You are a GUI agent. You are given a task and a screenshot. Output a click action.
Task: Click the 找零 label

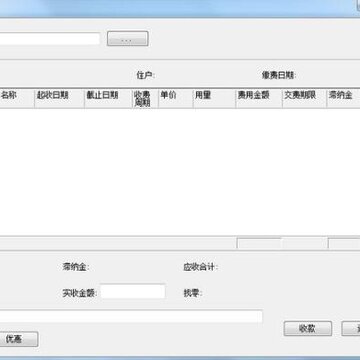[193, 293]
